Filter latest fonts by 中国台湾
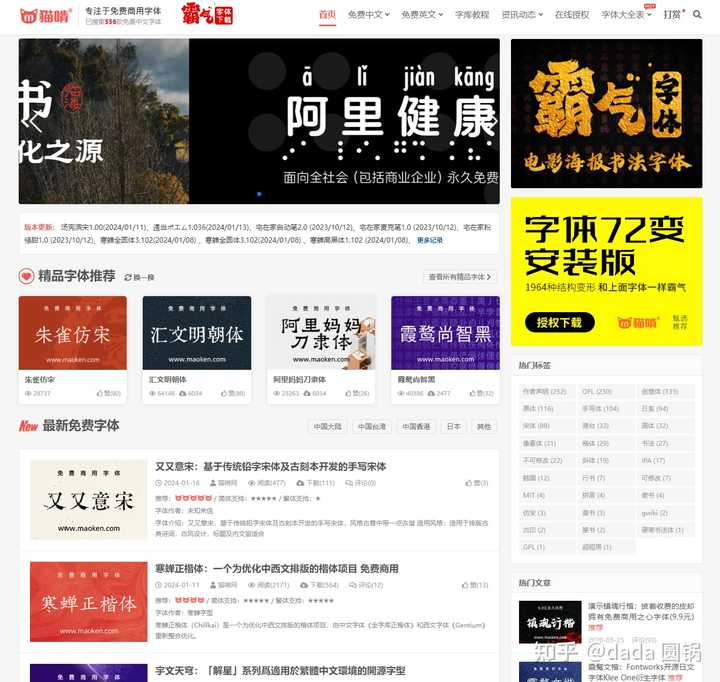 372,427
